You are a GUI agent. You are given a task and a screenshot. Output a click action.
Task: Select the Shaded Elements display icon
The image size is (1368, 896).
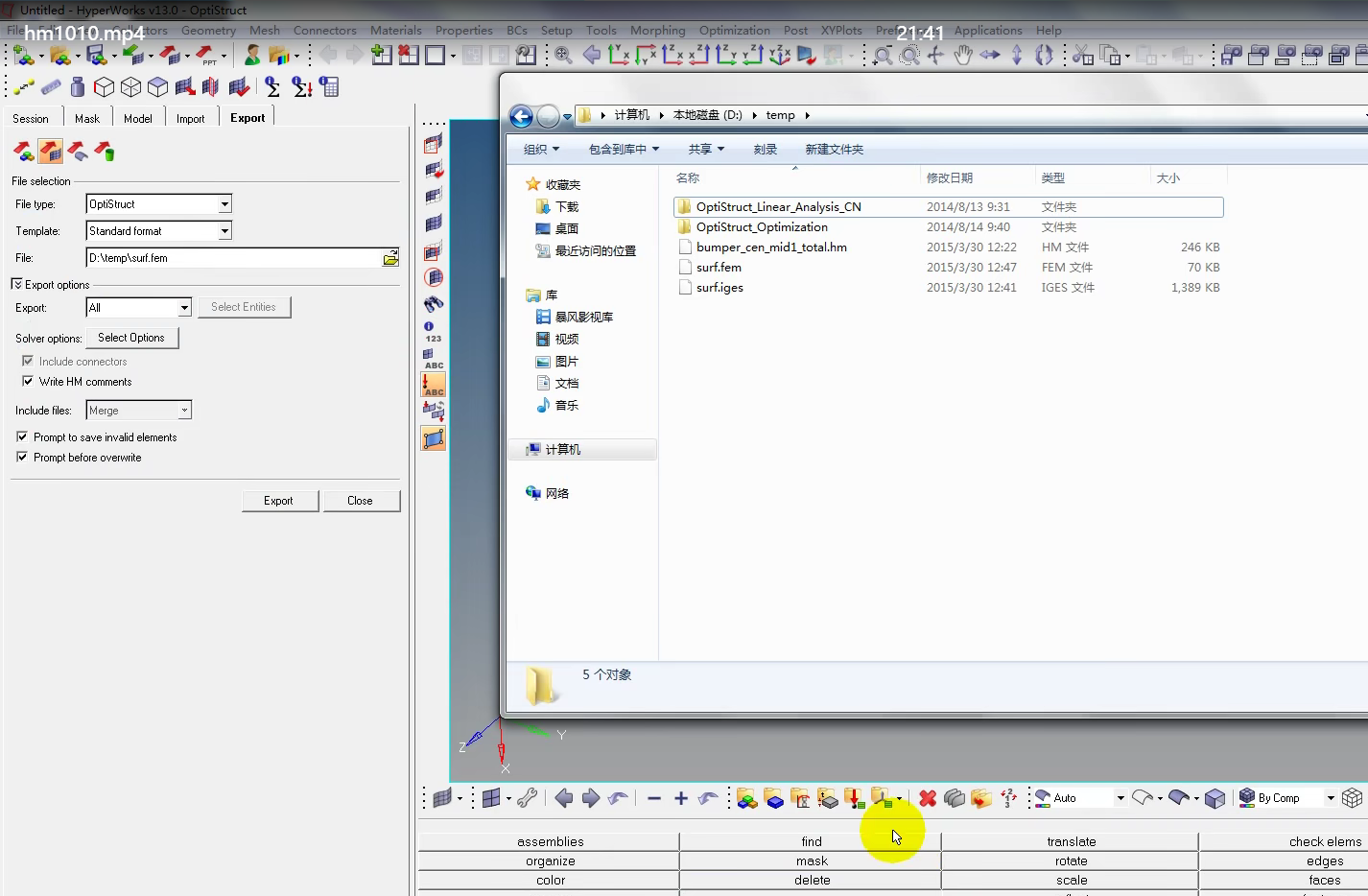coord(433,223)
